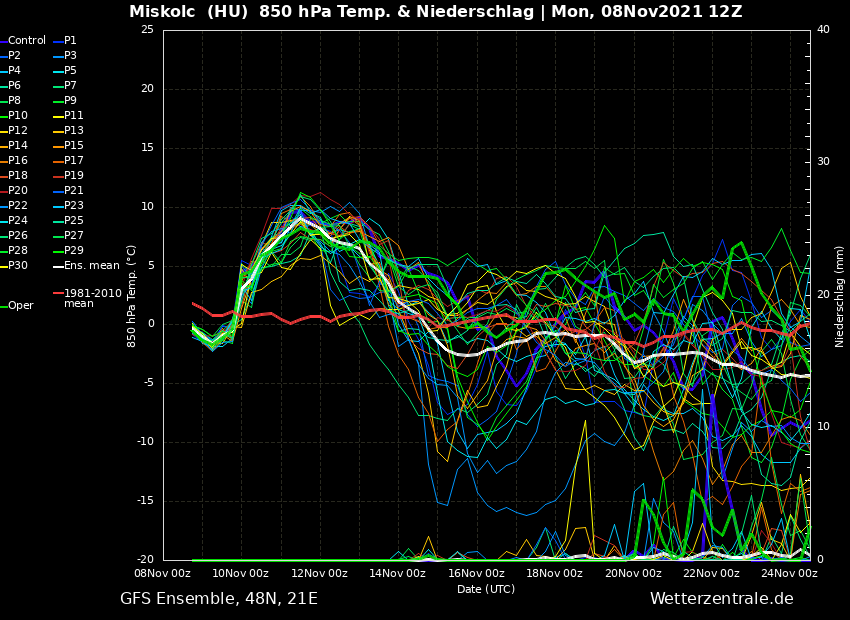Viewport: 850px width, 620px height.
Task: Click the Niederschlag (mm) axis label
Action: coord(840,296)
